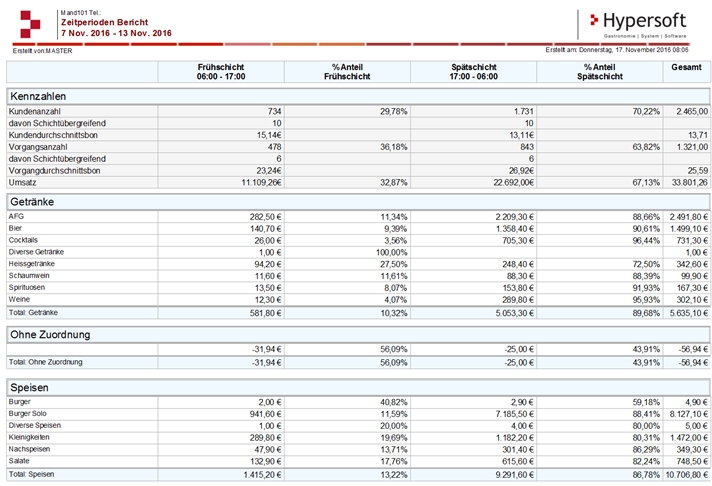Click Total Ohne Zuordnung total value -56,94 €
The height and width of the screenshot is (486, 712).
pos(693,362)
